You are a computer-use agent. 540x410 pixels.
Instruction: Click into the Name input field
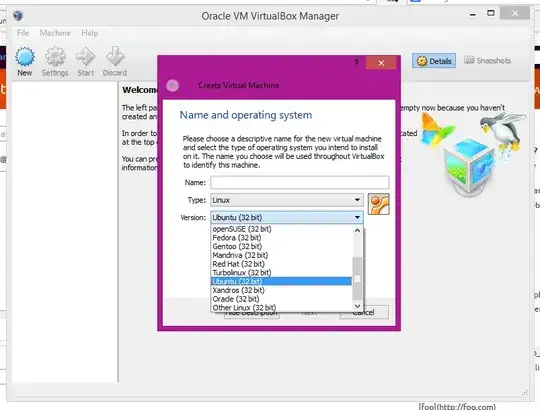pyautogui.click(x=300, y=182)
